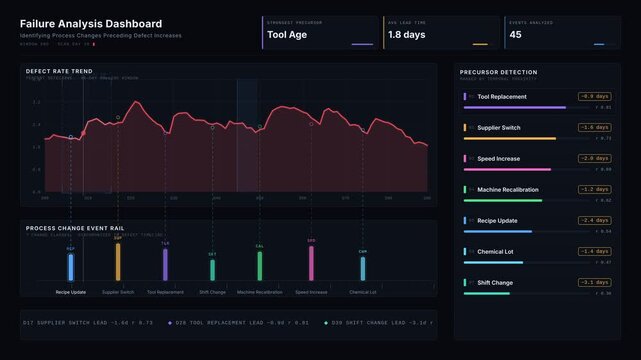Select the teal SFT bar in the event rail
Image resolution: width=641 pixels, height=360 pixels.
213,270
